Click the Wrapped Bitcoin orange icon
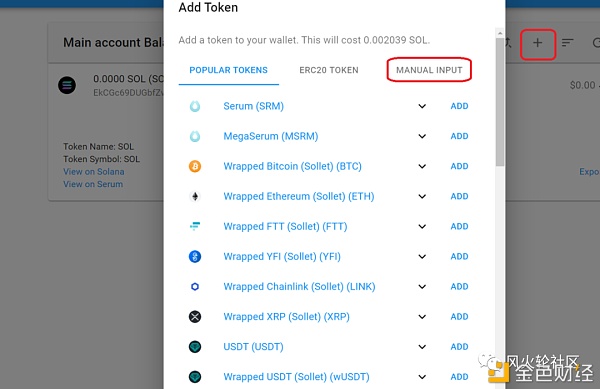This screenshot has width=600, height=389. (195, 166)
